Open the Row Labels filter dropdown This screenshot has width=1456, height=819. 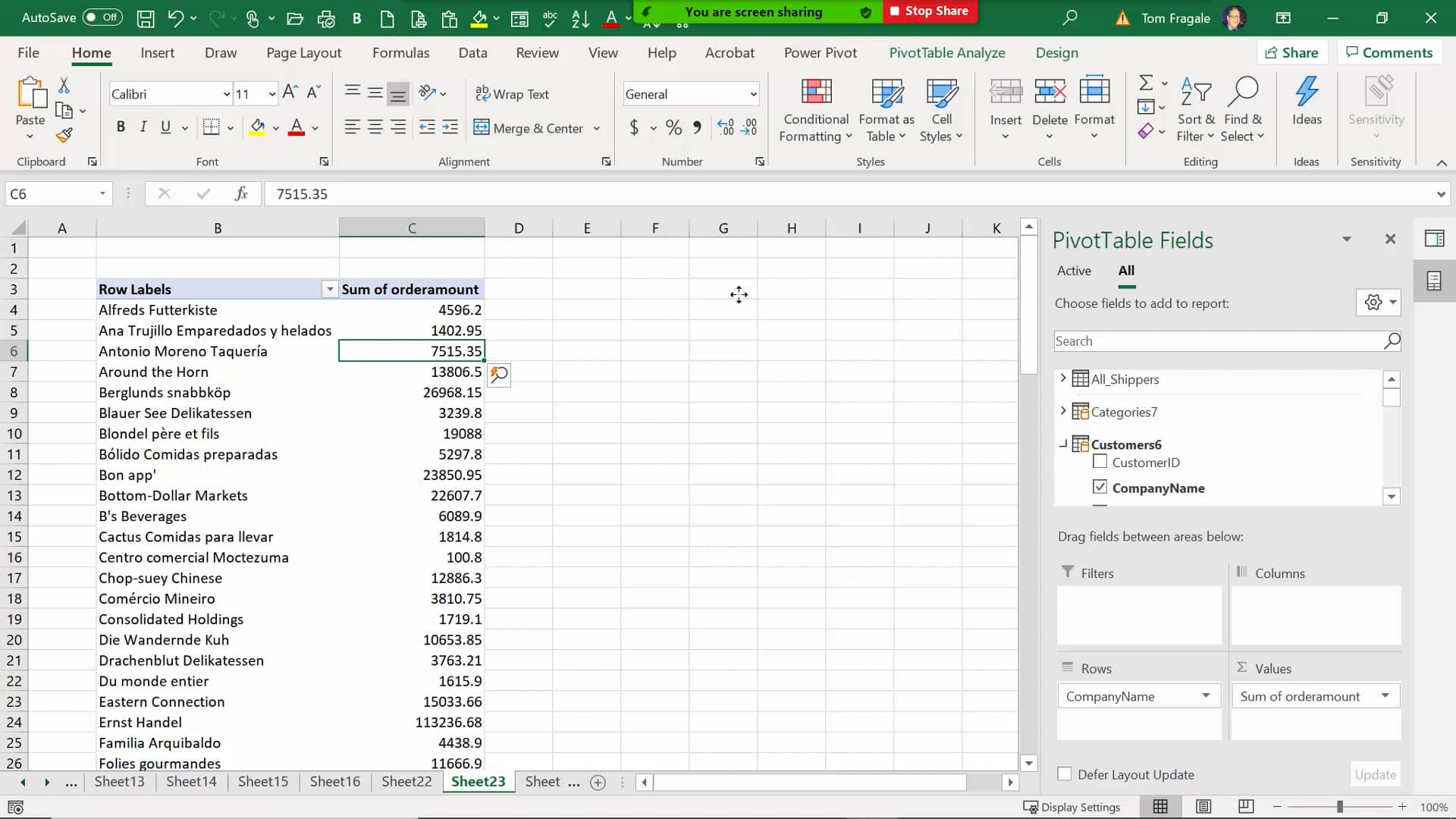[329, 289]
